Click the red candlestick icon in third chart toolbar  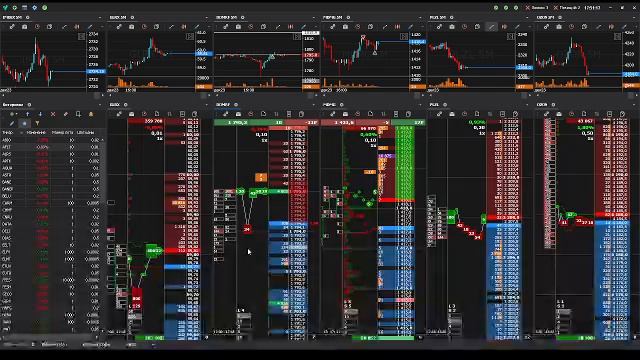click(291, 27)
